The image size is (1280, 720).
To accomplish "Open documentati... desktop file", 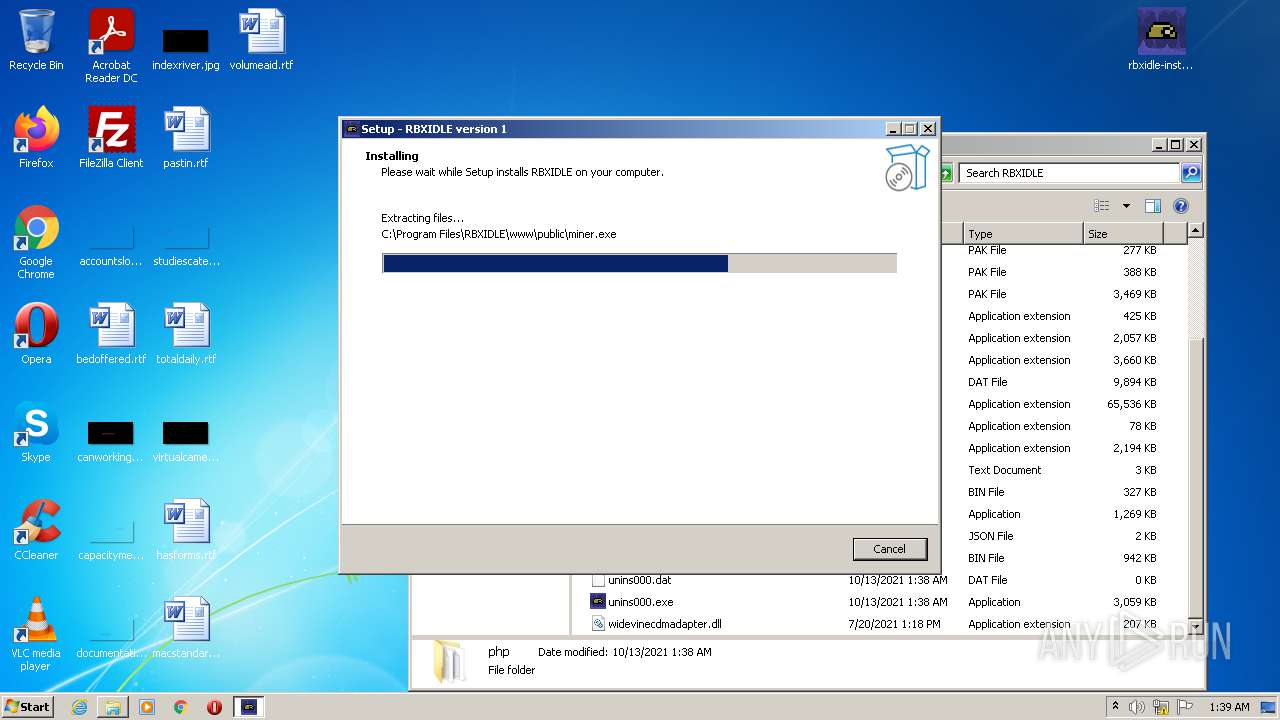I will pyautogui.click(x=111, y=635).
